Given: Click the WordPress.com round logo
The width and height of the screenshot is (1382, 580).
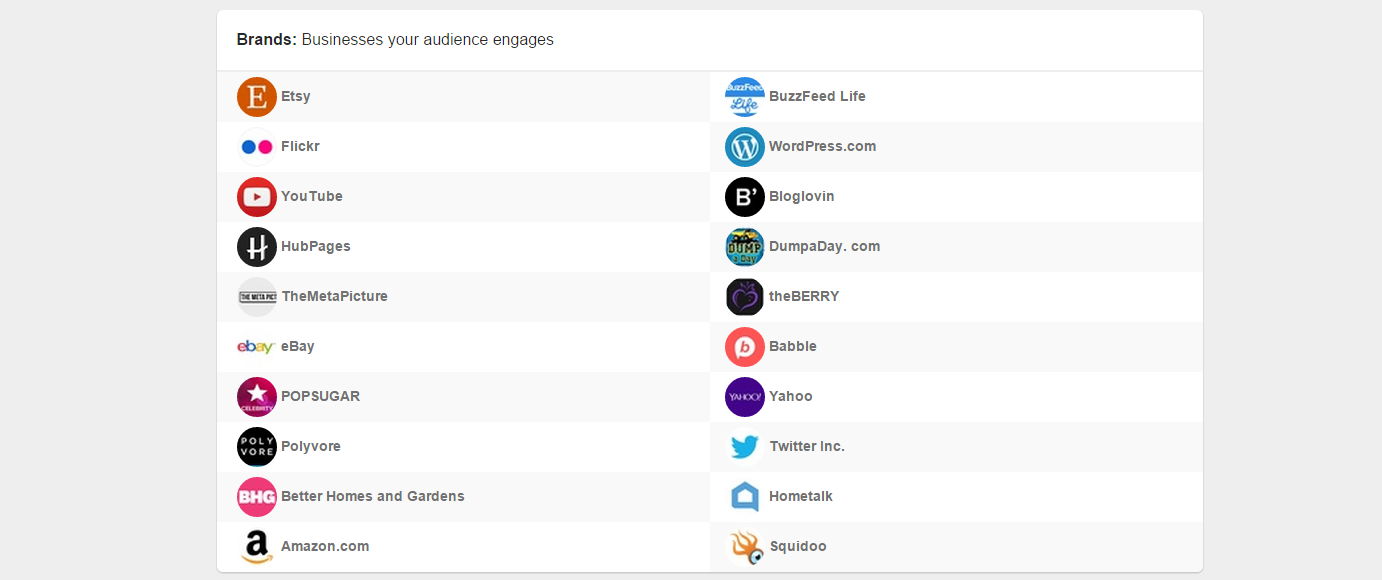Looking at the screenshot, I should click(745, 147).
